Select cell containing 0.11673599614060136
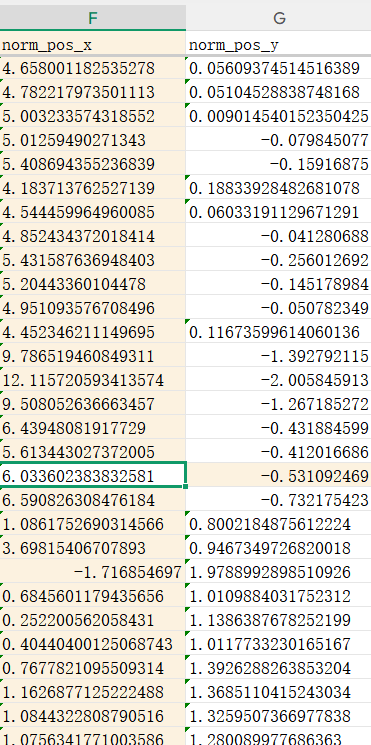This screenshot has width=371, height=745. [x=278, y=332]
